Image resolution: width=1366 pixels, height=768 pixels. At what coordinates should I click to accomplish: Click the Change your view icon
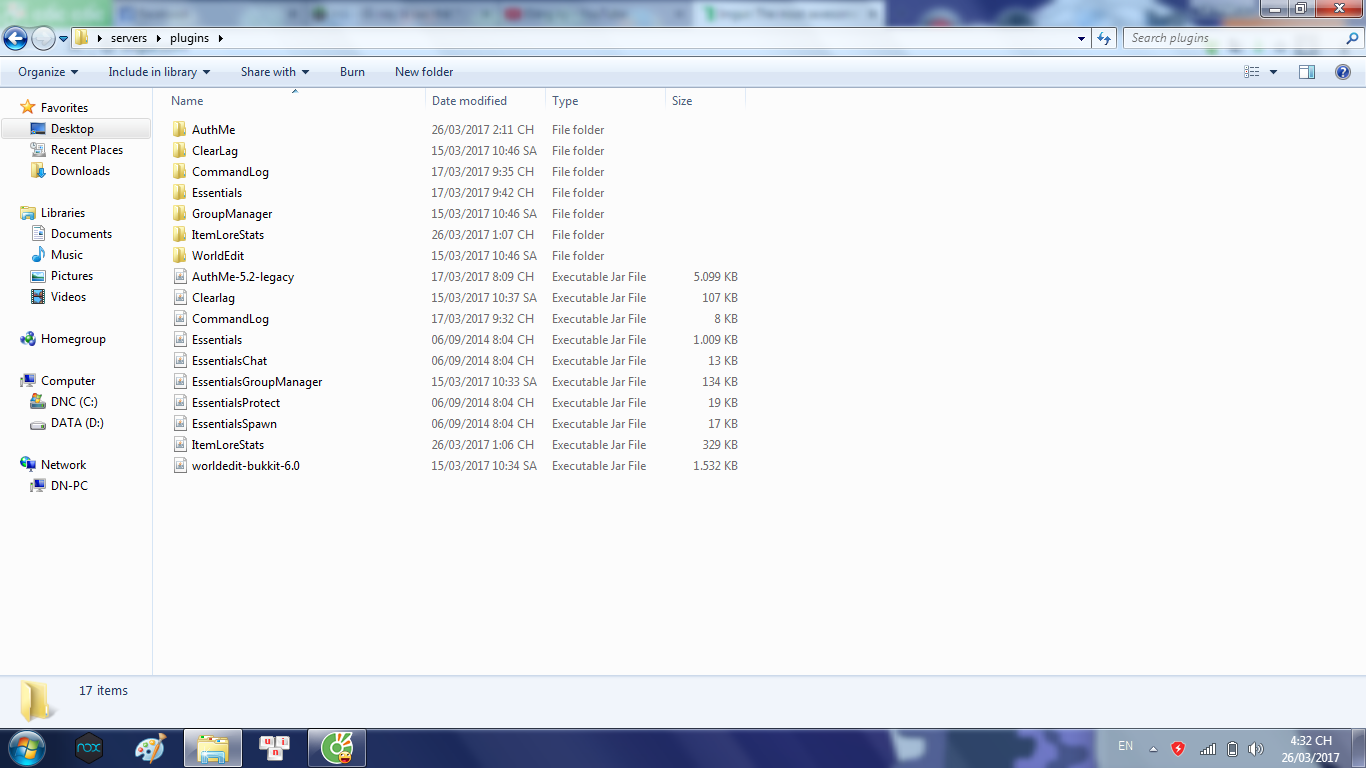click(x=1252, y=72)
